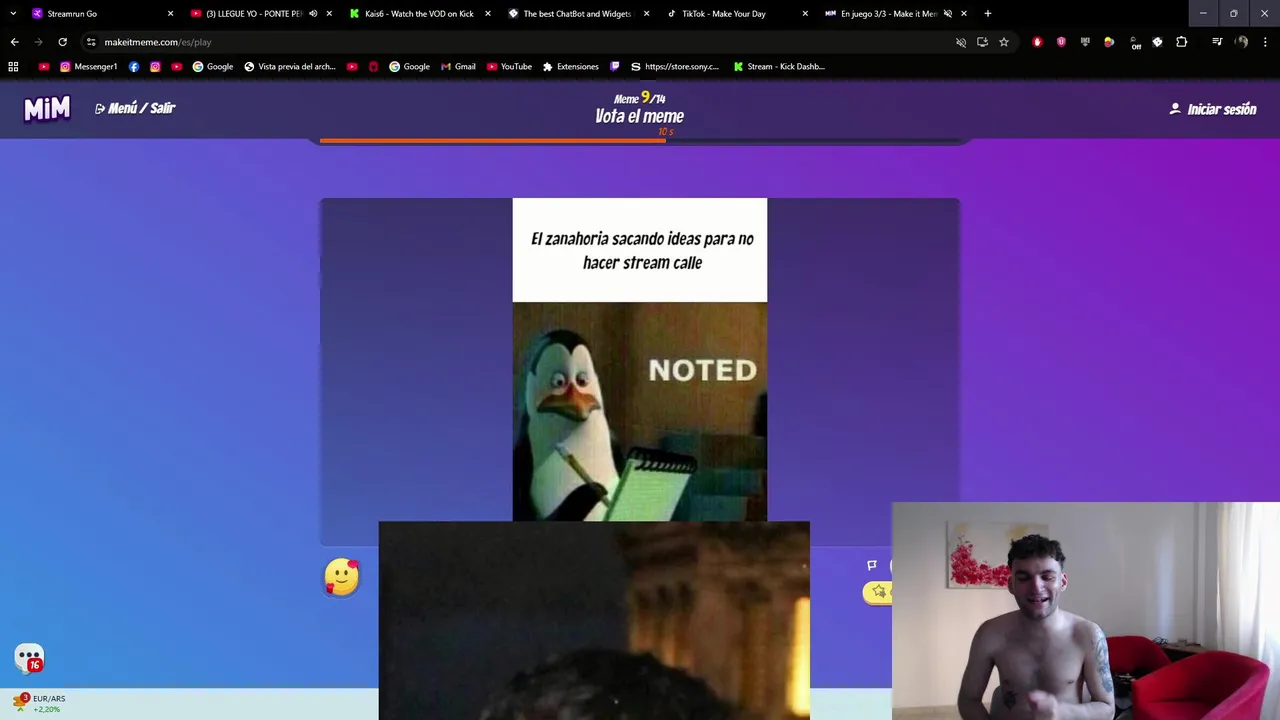Viewport: 1280px width, 720px height.
Task: Open the EUR/ARS taskbar widget
Action: coord(40,703)
